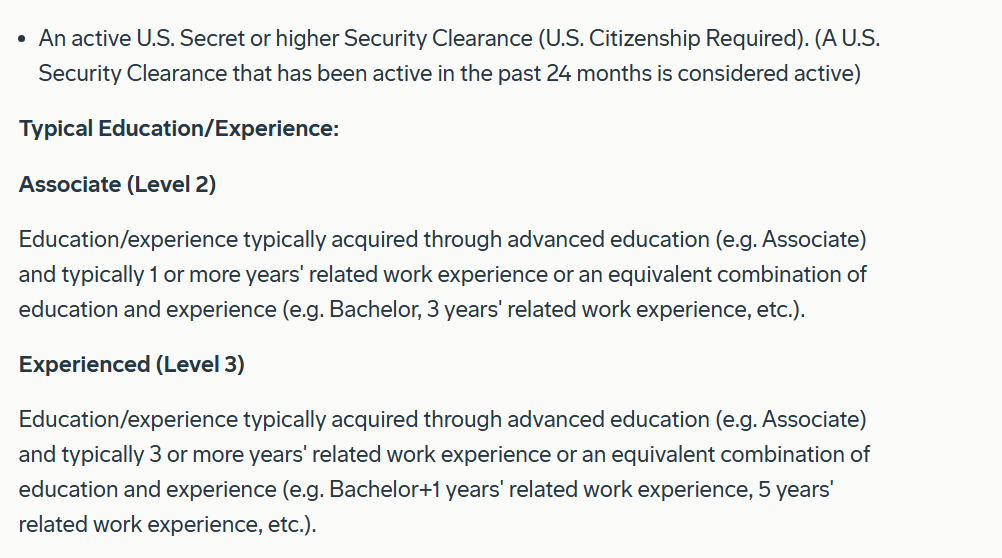Click "Education/experience" starting the Experienced paragraph
This screenshot has height=558, width=1002.
point(128,420)
